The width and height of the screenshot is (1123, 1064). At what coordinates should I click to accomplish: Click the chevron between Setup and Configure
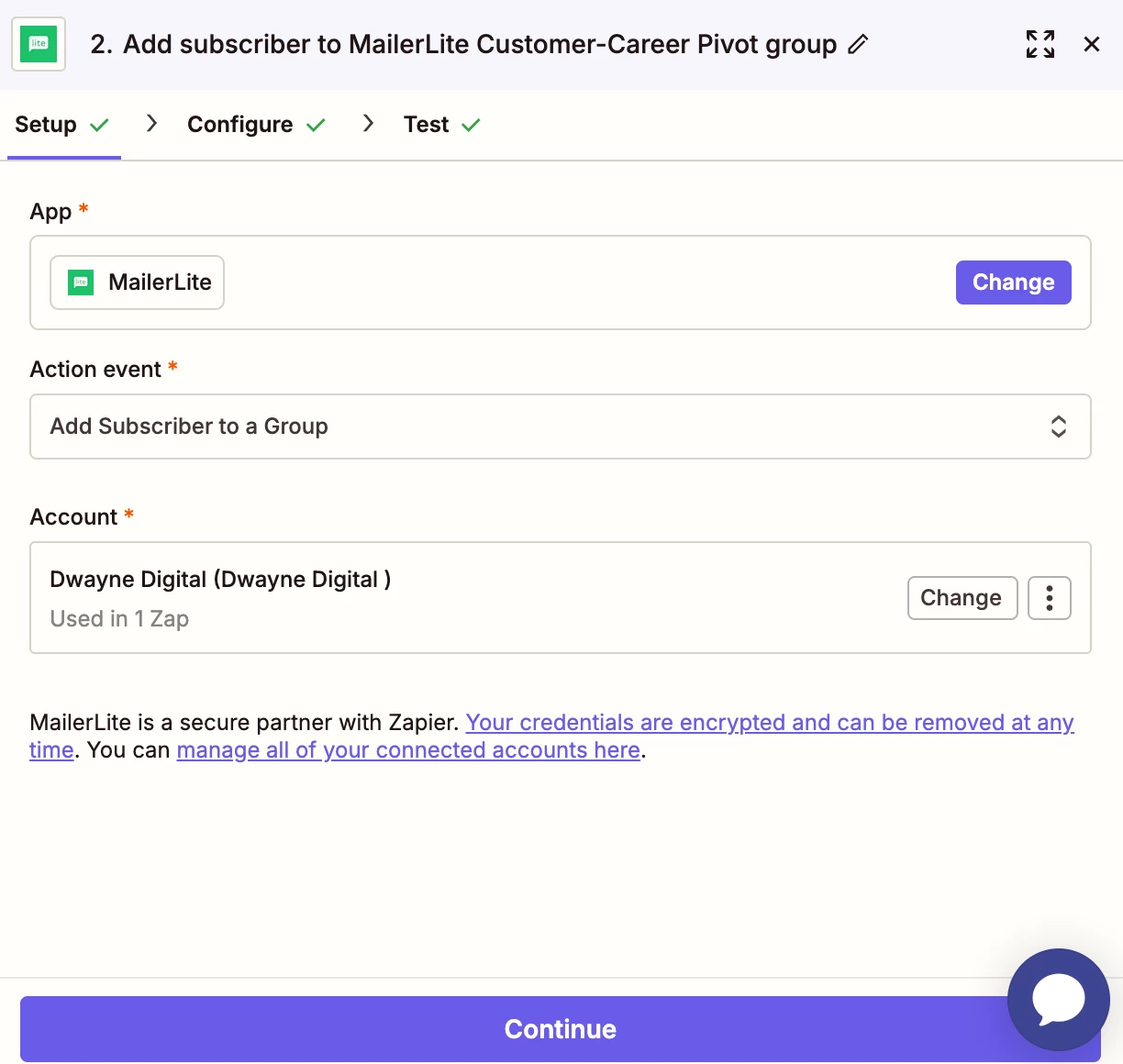point(152,124)
